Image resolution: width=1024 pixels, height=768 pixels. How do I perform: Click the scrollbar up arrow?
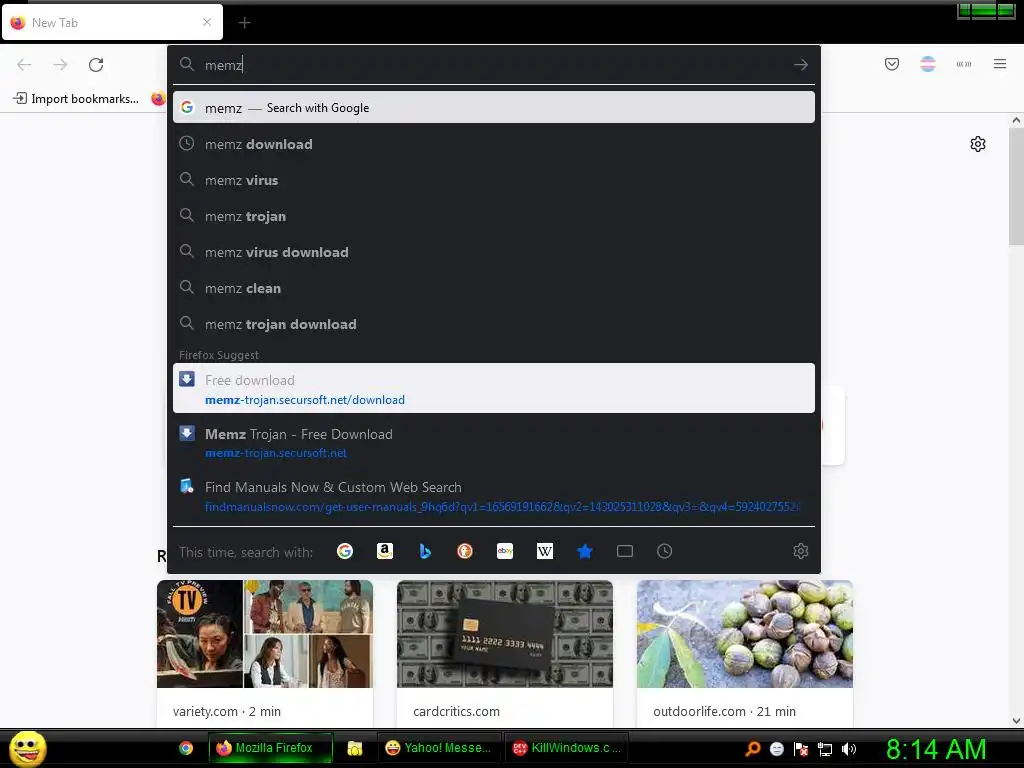point(1016,120)
